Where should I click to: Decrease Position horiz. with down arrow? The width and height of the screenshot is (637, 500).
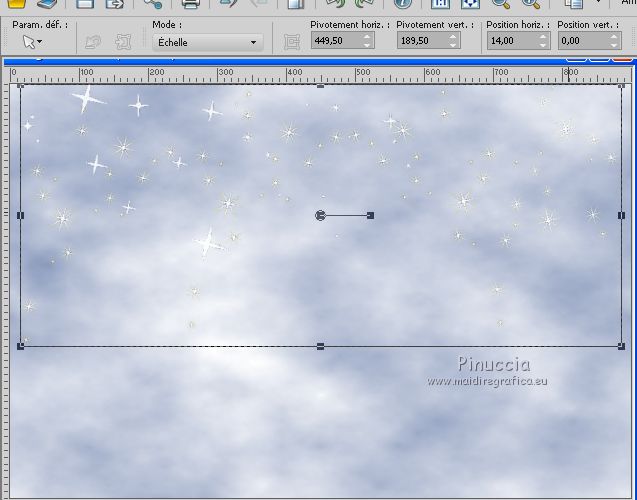tap(544, 45)
